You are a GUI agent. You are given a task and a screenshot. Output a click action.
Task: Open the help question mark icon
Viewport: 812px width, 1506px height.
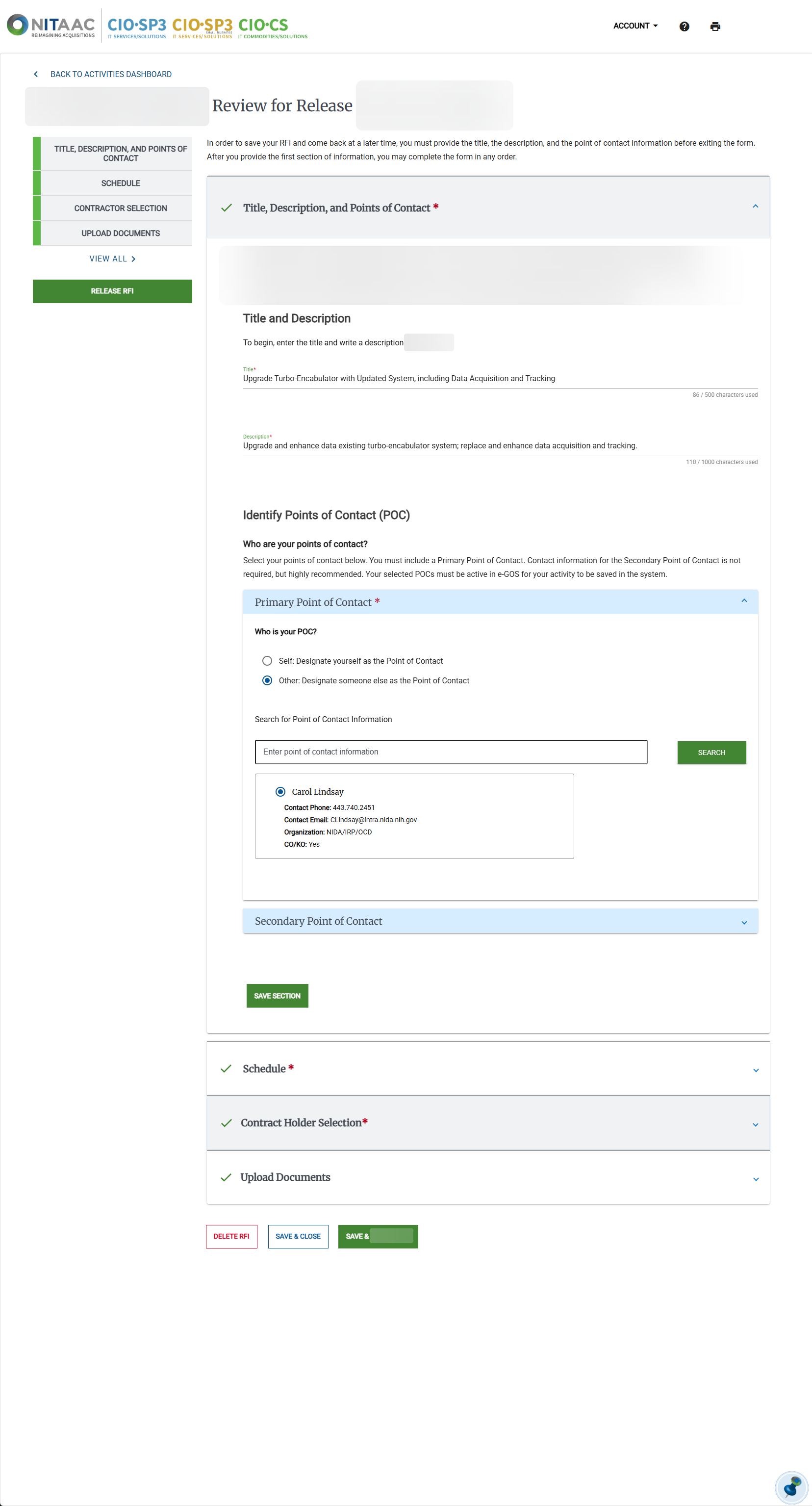(684, 26)
